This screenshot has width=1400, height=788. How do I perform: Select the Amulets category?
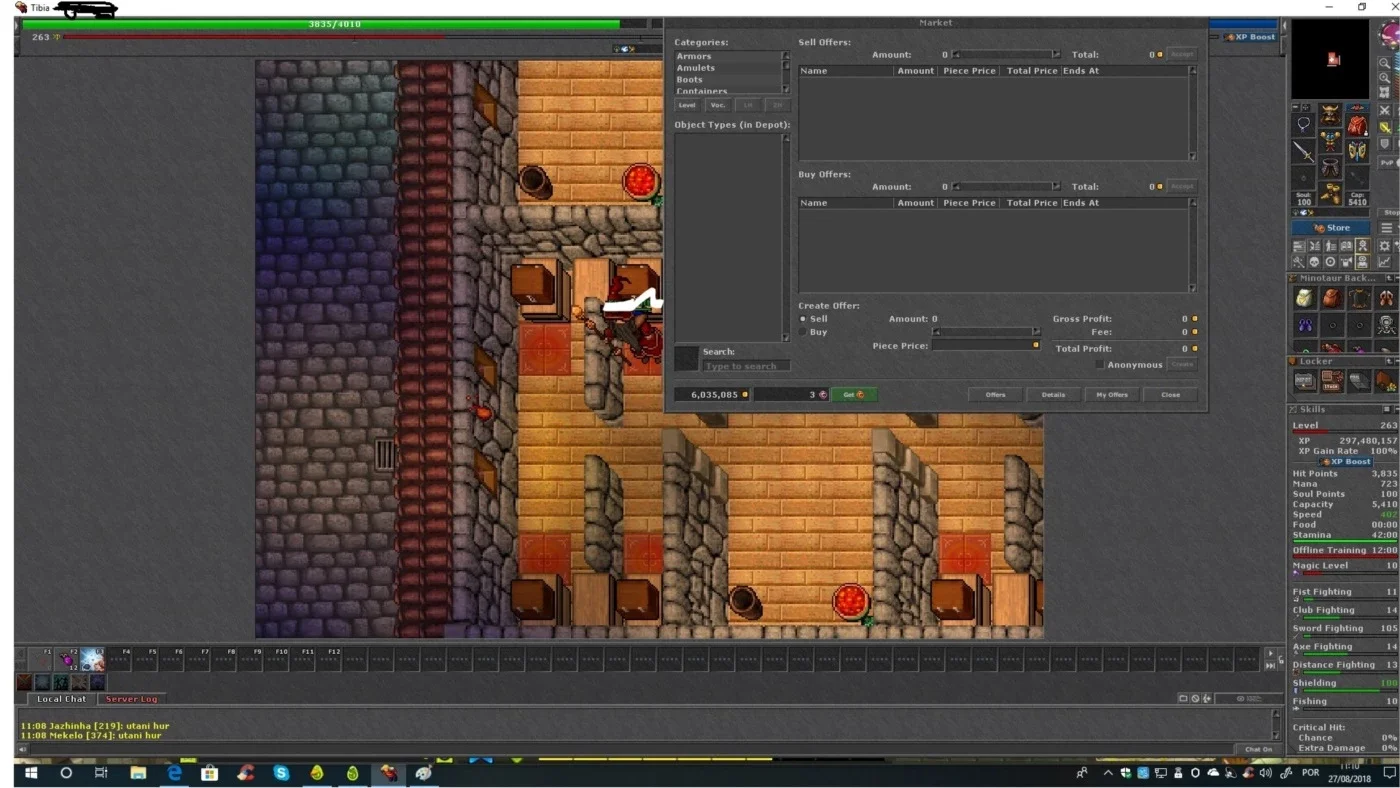(727, 68)
